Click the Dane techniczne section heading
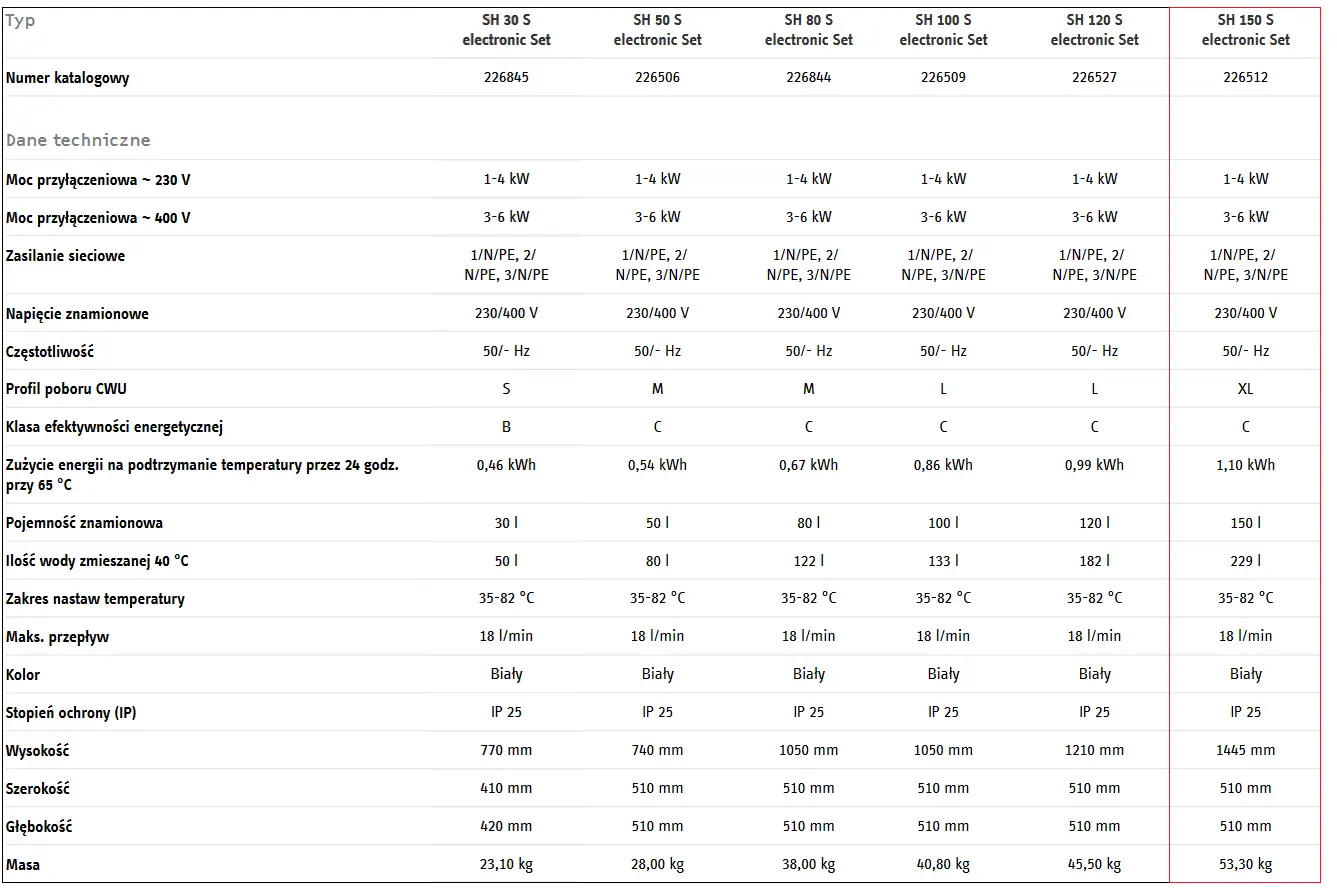 (78, 140)
